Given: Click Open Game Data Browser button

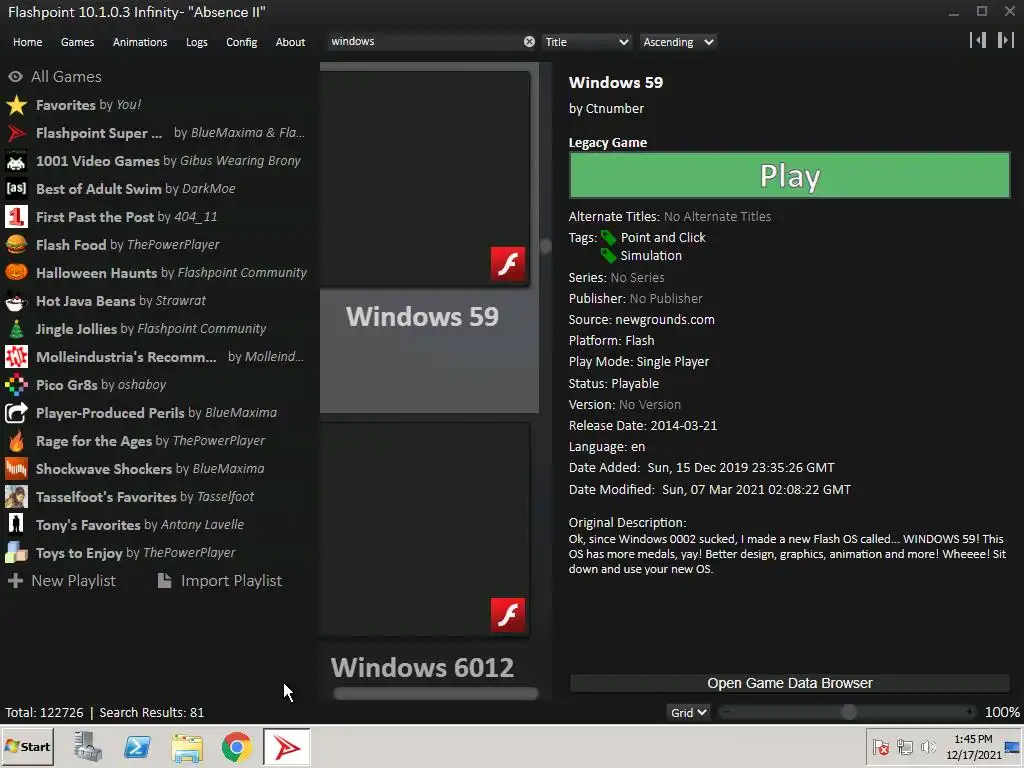Looking at the screenshot, I should 790,683.
